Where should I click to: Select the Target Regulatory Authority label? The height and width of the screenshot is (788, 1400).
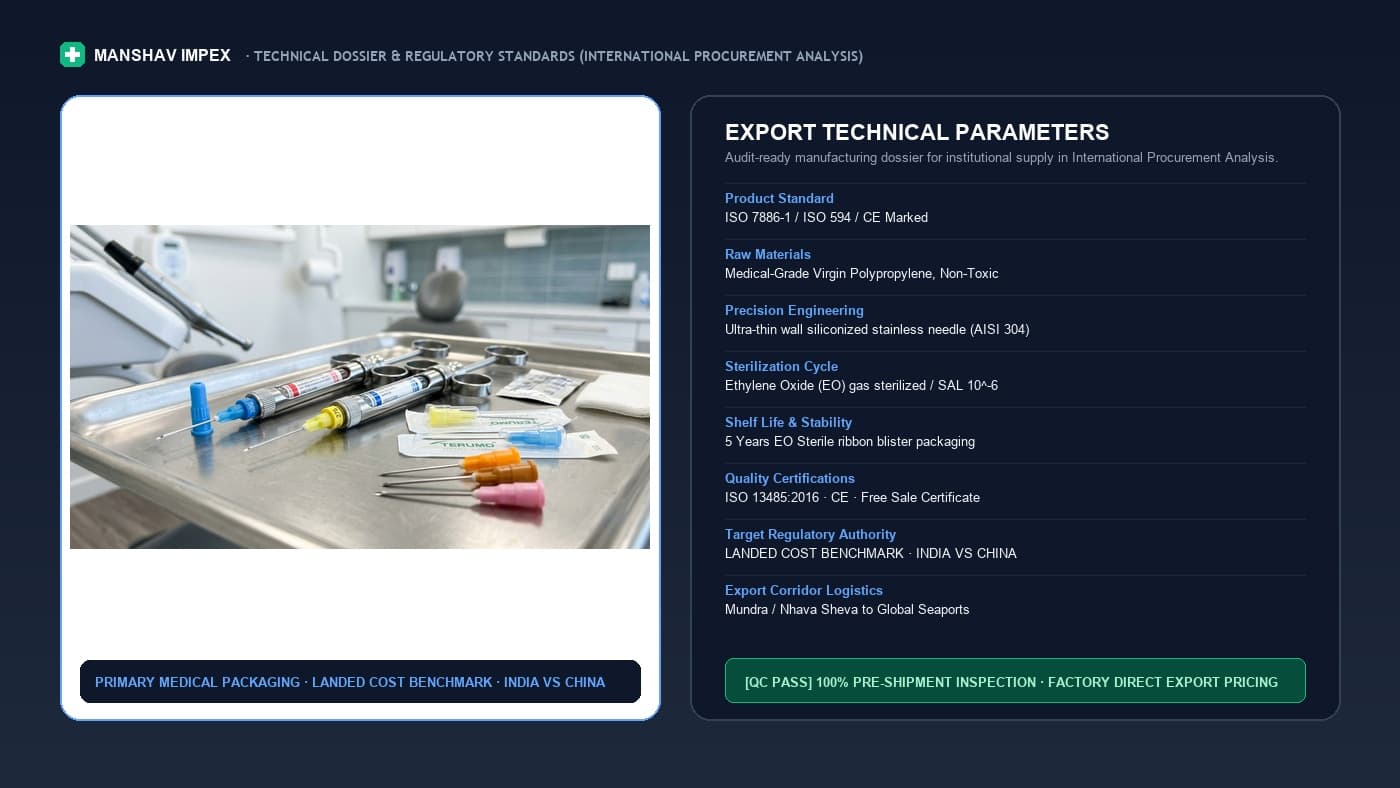[x=810, y=534]
